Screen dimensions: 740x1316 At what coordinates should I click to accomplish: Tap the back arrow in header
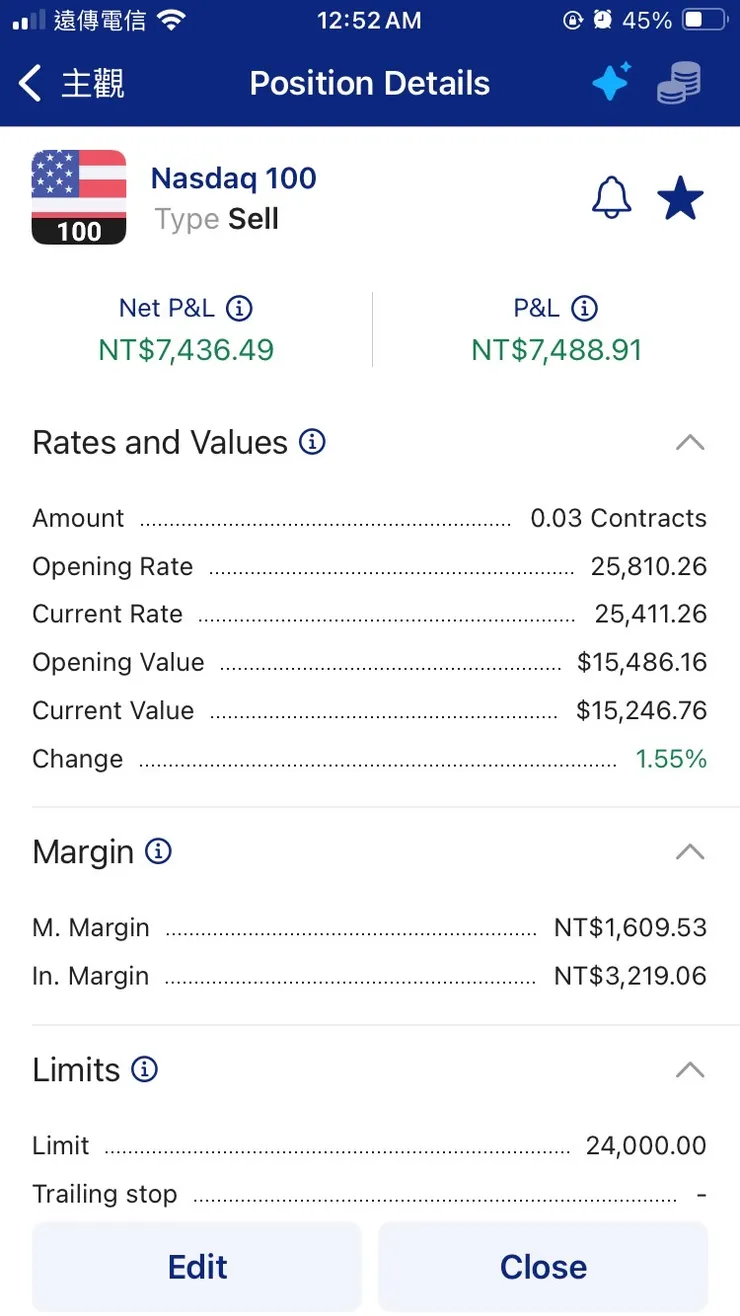click(31, 84)
